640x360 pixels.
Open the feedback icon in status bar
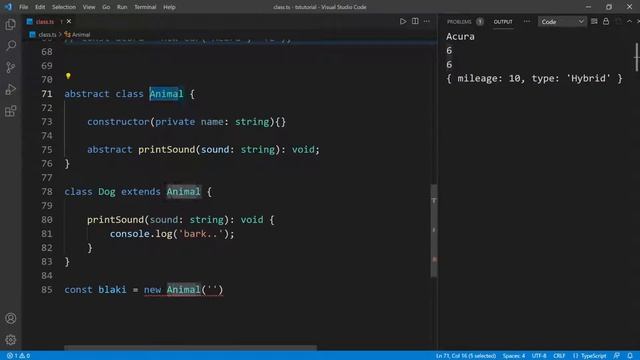point(617,356)
